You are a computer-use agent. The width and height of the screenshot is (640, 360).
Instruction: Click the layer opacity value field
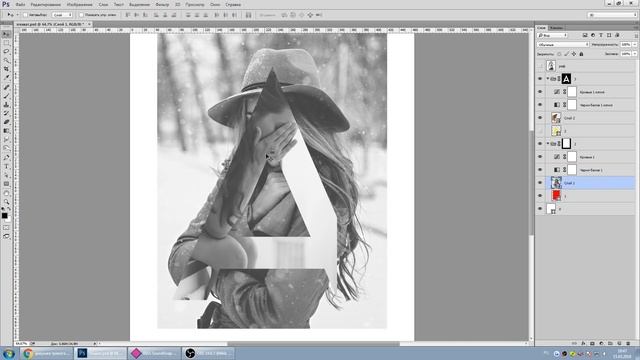coord(626,44)
